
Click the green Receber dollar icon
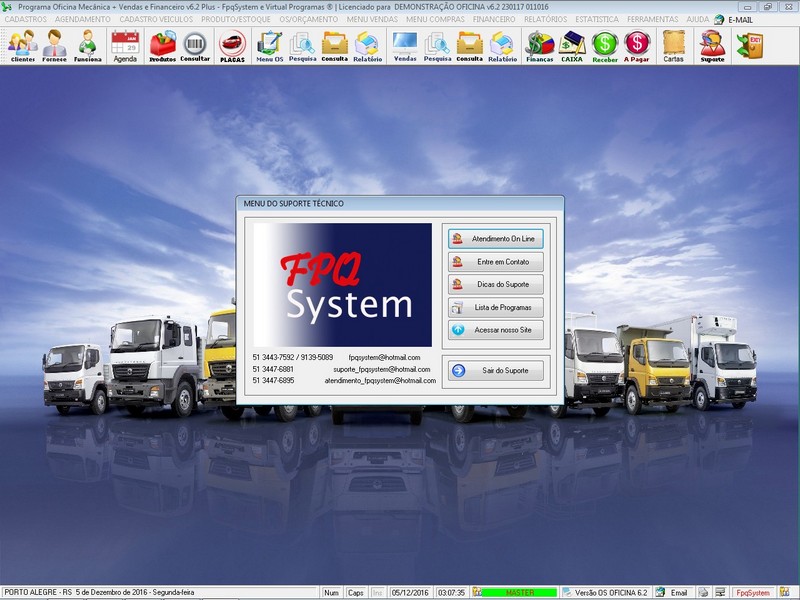[605, 46]
